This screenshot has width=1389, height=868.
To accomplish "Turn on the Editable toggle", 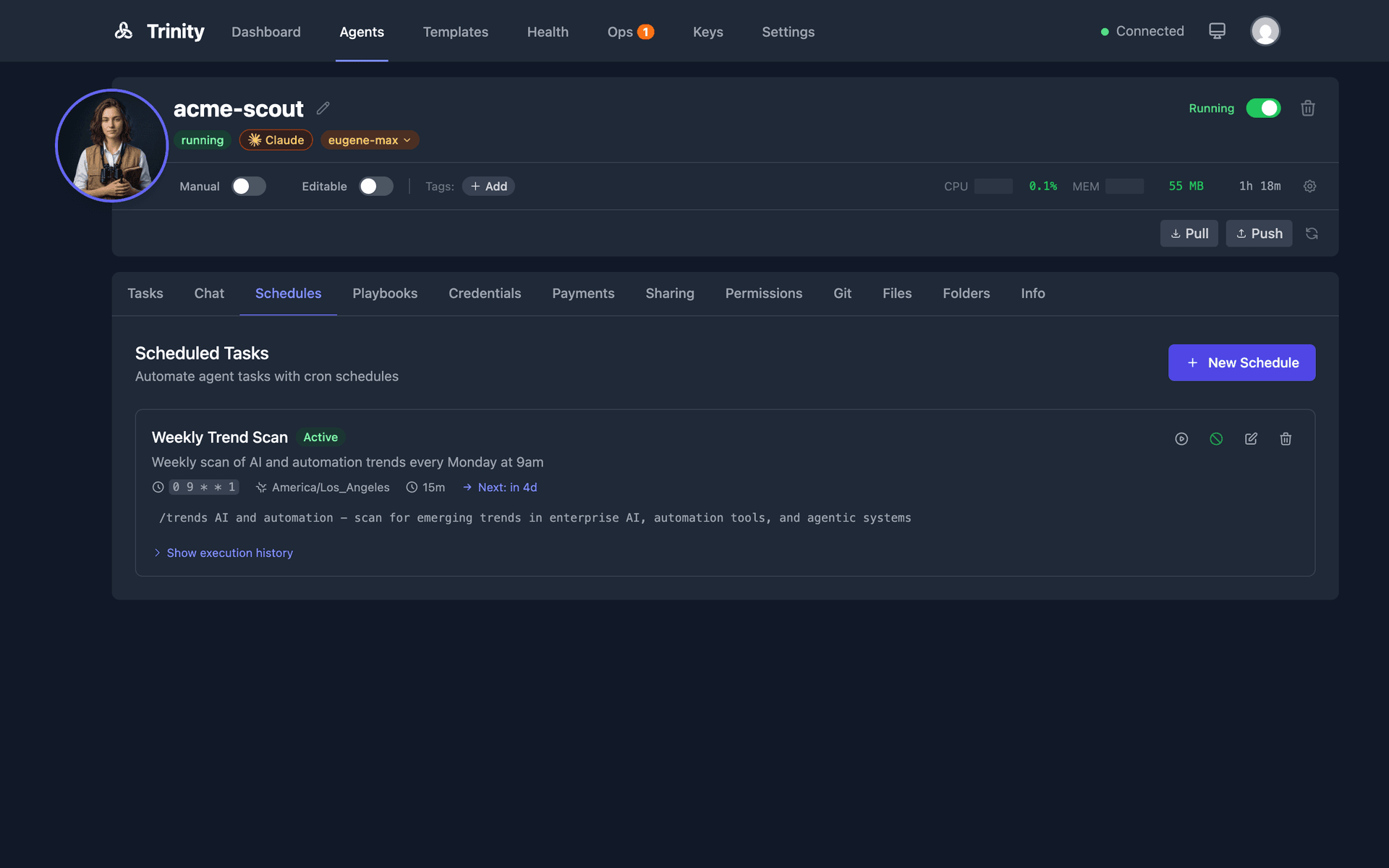I will point(376,187).
